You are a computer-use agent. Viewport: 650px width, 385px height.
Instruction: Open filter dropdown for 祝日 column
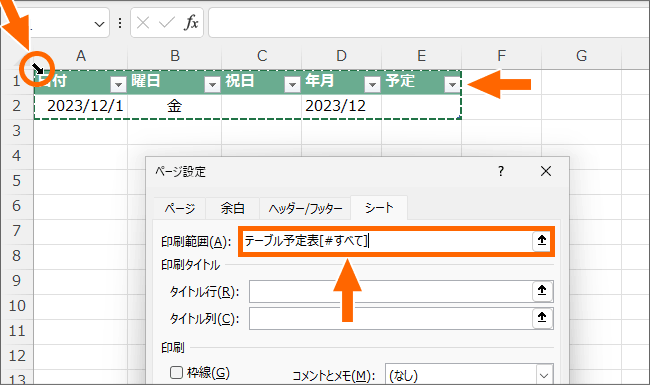click(x=292, y=85)
